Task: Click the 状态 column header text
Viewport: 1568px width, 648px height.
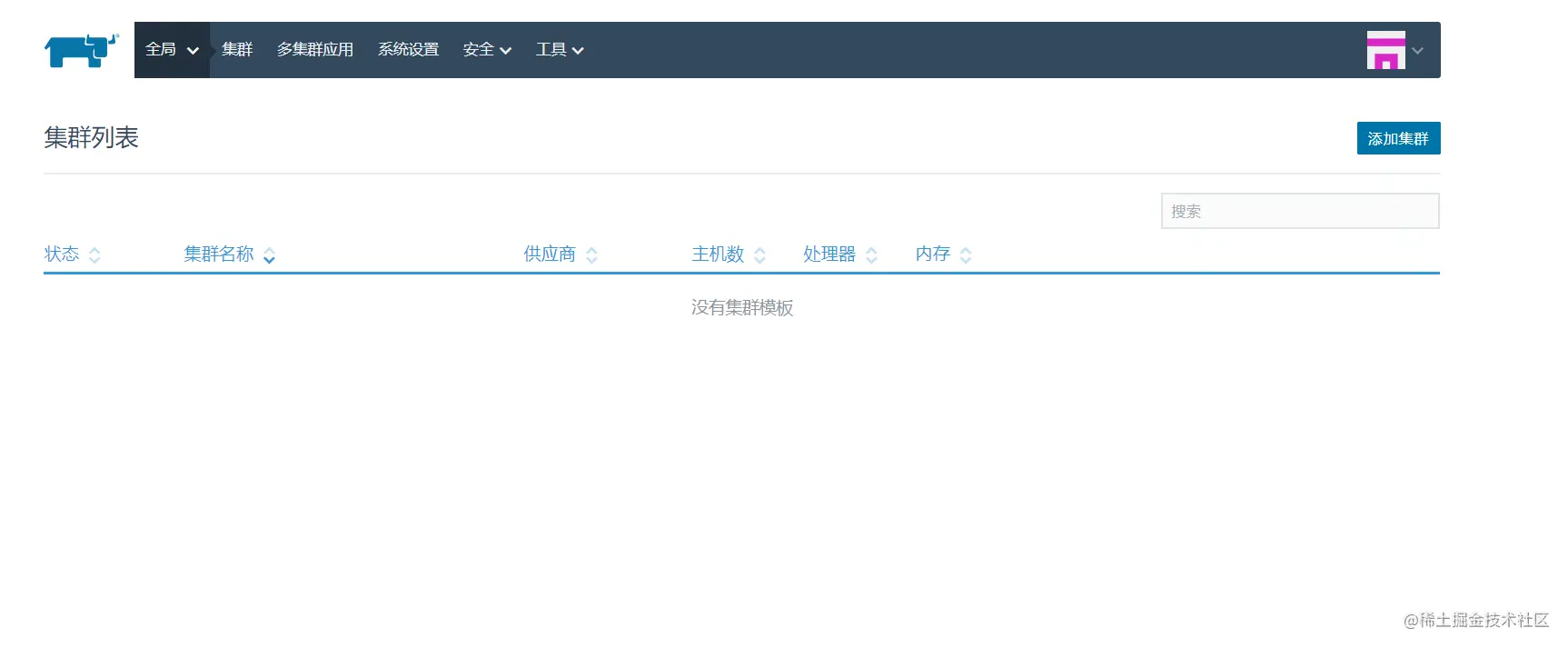Action: 62,254
